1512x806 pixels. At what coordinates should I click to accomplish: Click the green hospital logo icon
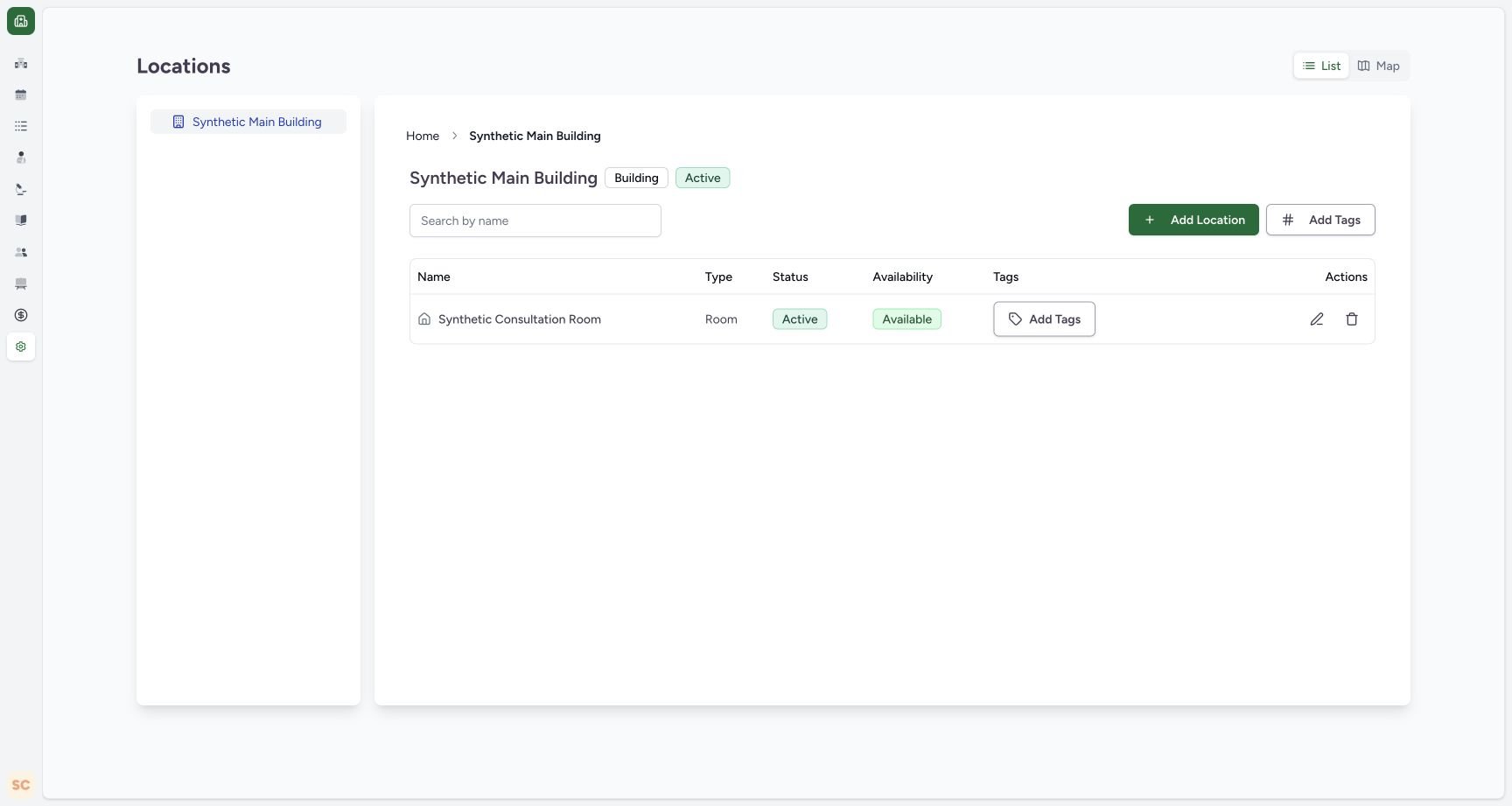(x=21, y=21)
